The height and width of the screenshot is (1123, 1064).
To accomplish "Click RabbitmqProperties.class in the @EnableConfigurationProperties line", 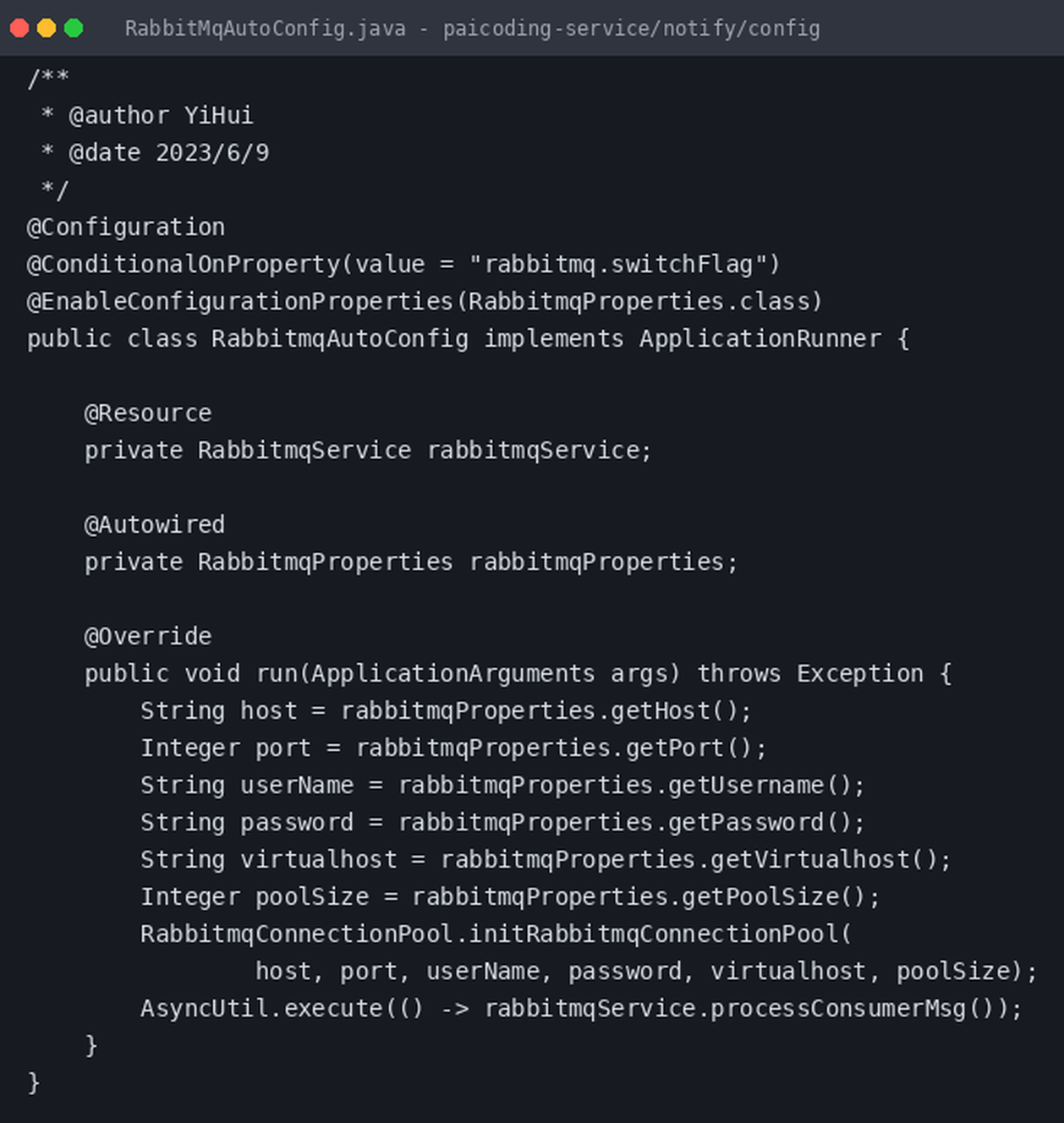I will click(x=639, y=302).
